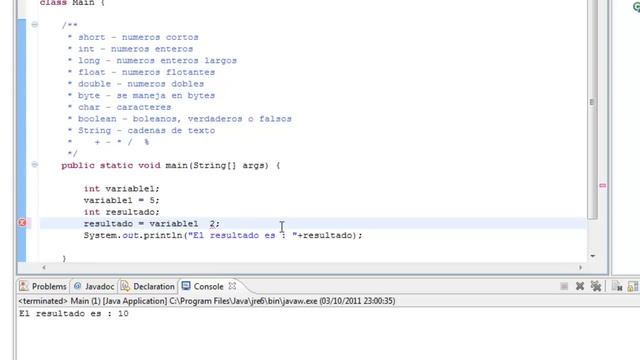
Task: Click the line 'int variable1;'
Action: click(122, 189)
